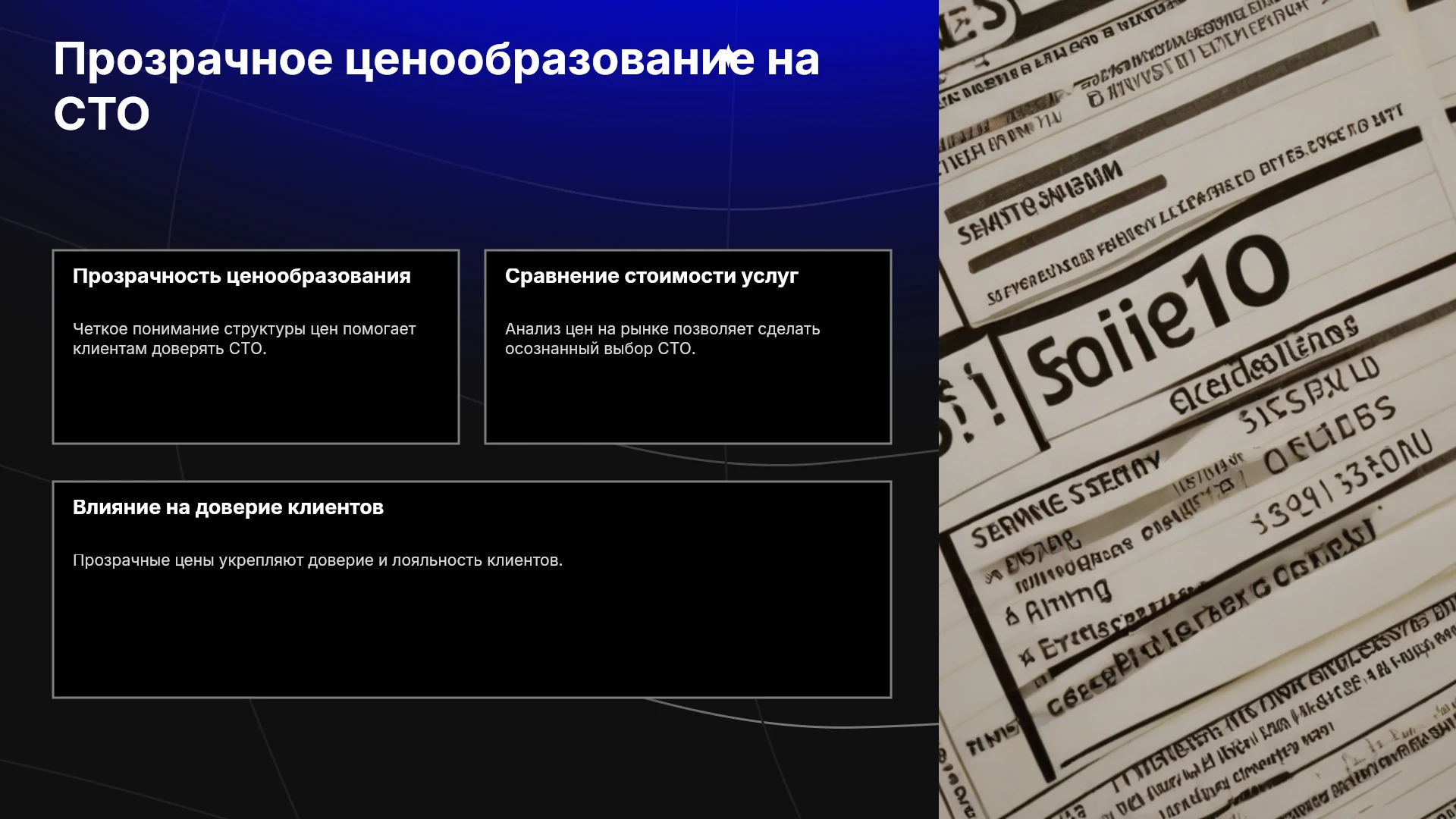Click the 'Сравнение стоимости услуг' heading
This screenshot has height=819, width=1456.
tap(651, 276)
